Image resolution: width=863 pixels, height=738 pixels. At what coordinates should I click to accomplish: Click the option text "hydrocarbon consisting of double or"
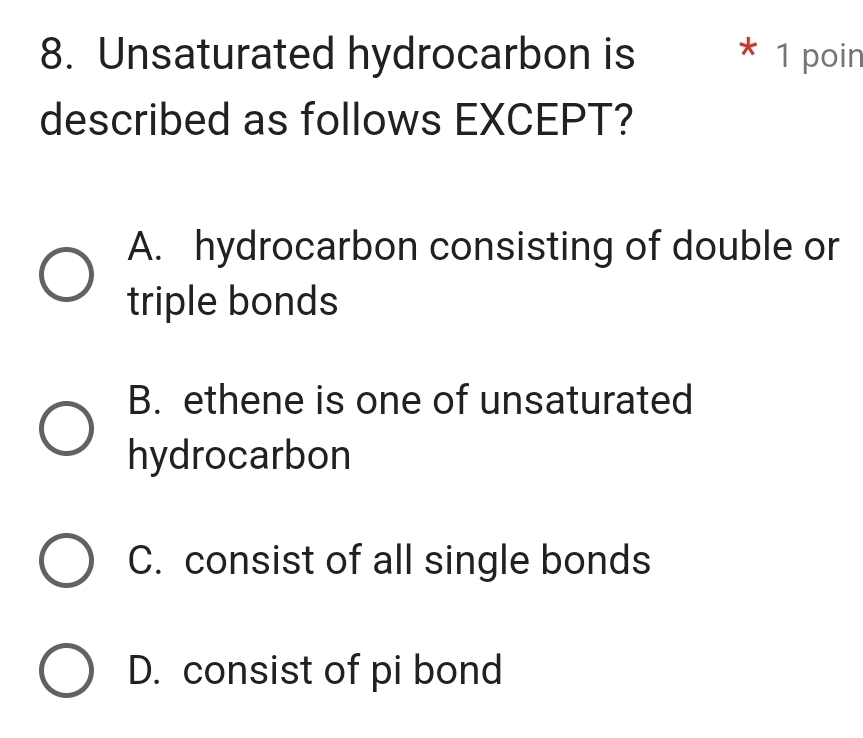click(516, 246)
